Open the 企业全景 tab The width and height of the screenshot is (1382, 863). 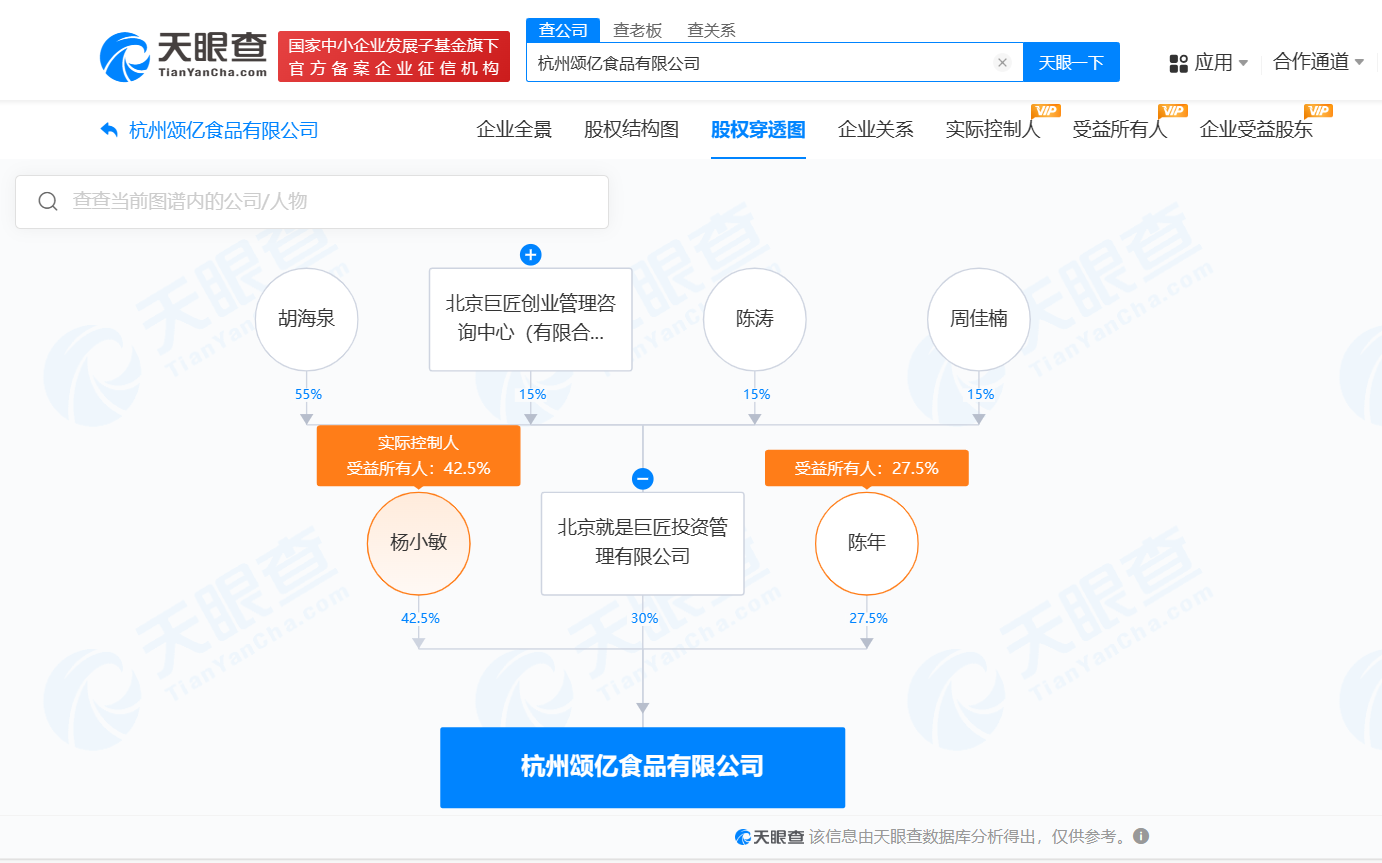pos(514,129)
